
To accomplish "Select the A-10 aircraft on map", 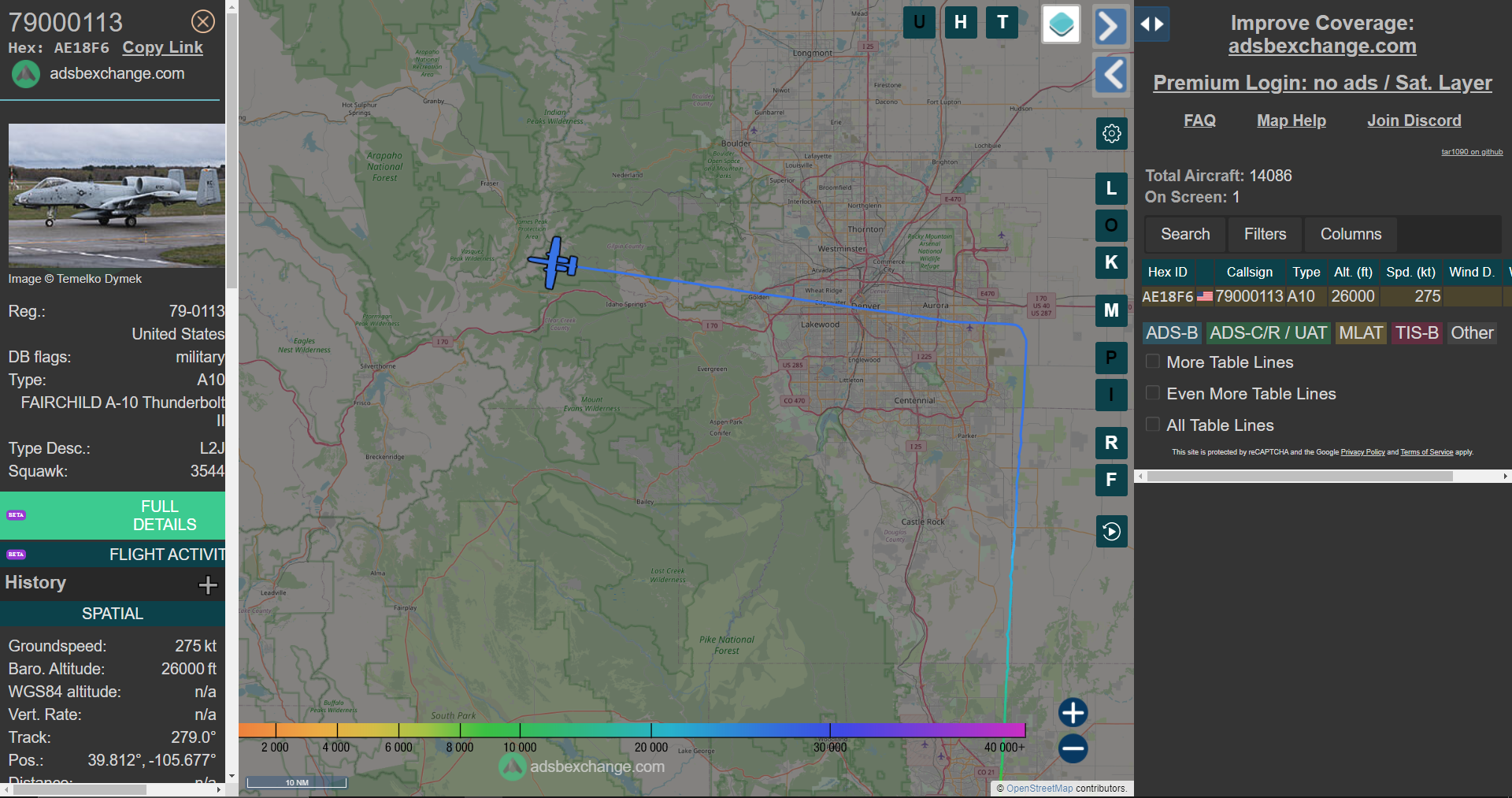I will [554, 262].
